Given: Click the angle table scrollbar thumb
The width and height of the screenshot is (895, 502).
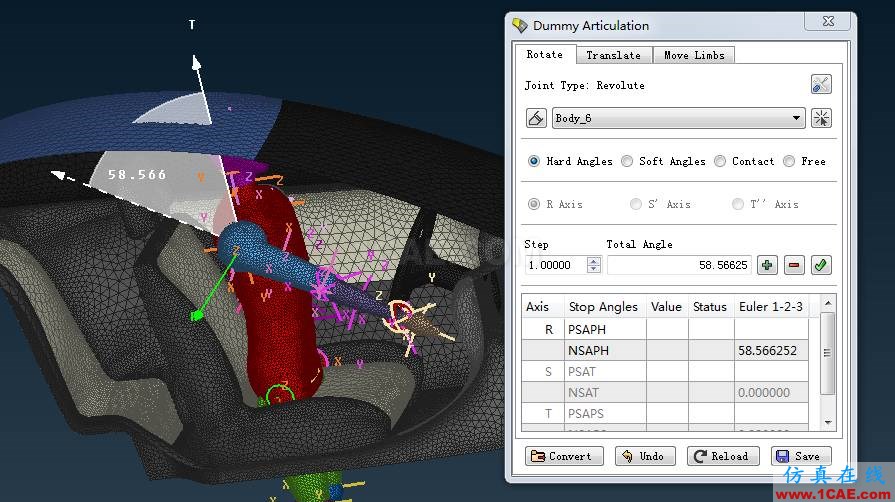Looking at the screenshot, I should point(828,353).
